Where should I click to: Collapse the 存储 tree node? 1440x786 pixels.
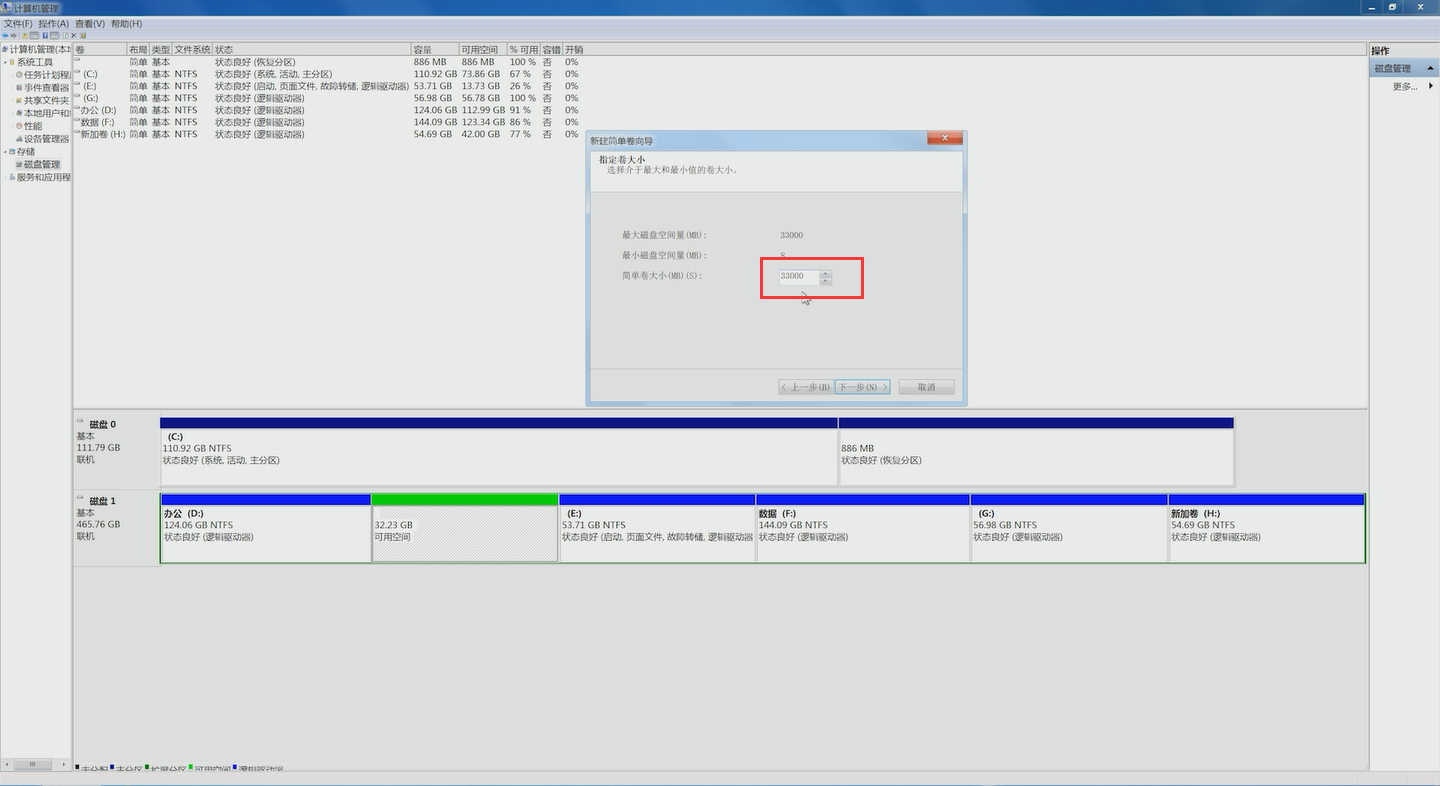[x=5, y=152]
